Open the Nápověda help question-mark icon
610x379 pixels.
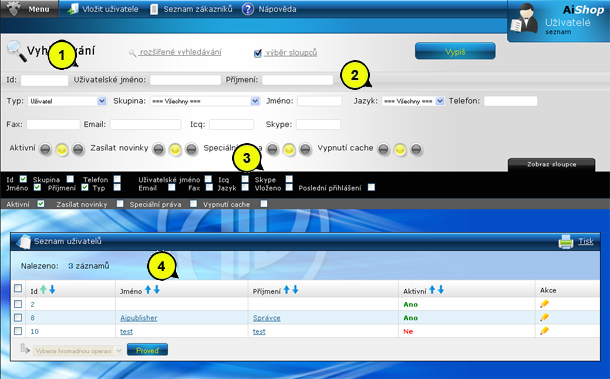click(x=248, y=9)
